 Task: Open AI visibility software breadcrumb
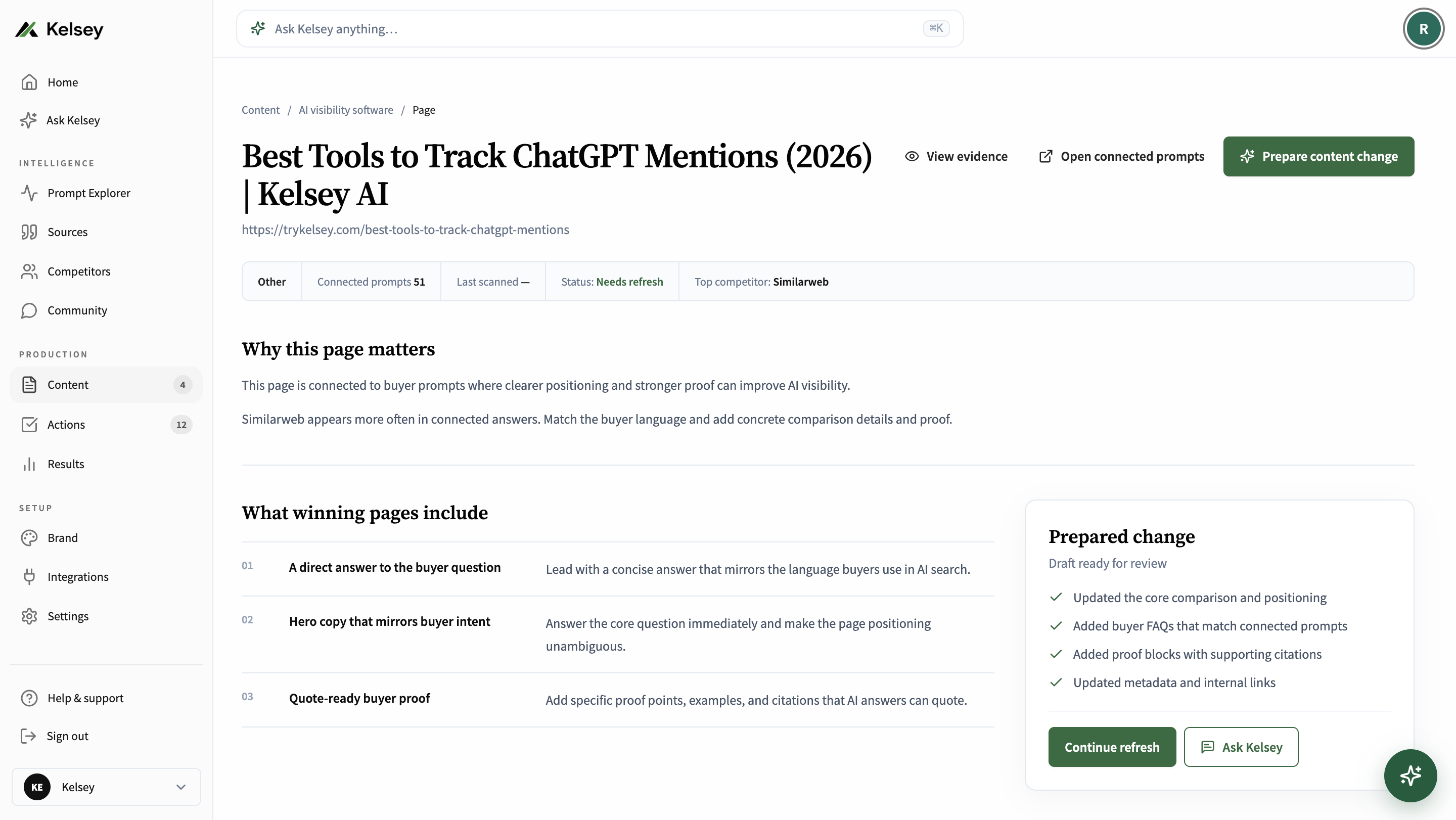pyautogui.click(x=346, y=110)
